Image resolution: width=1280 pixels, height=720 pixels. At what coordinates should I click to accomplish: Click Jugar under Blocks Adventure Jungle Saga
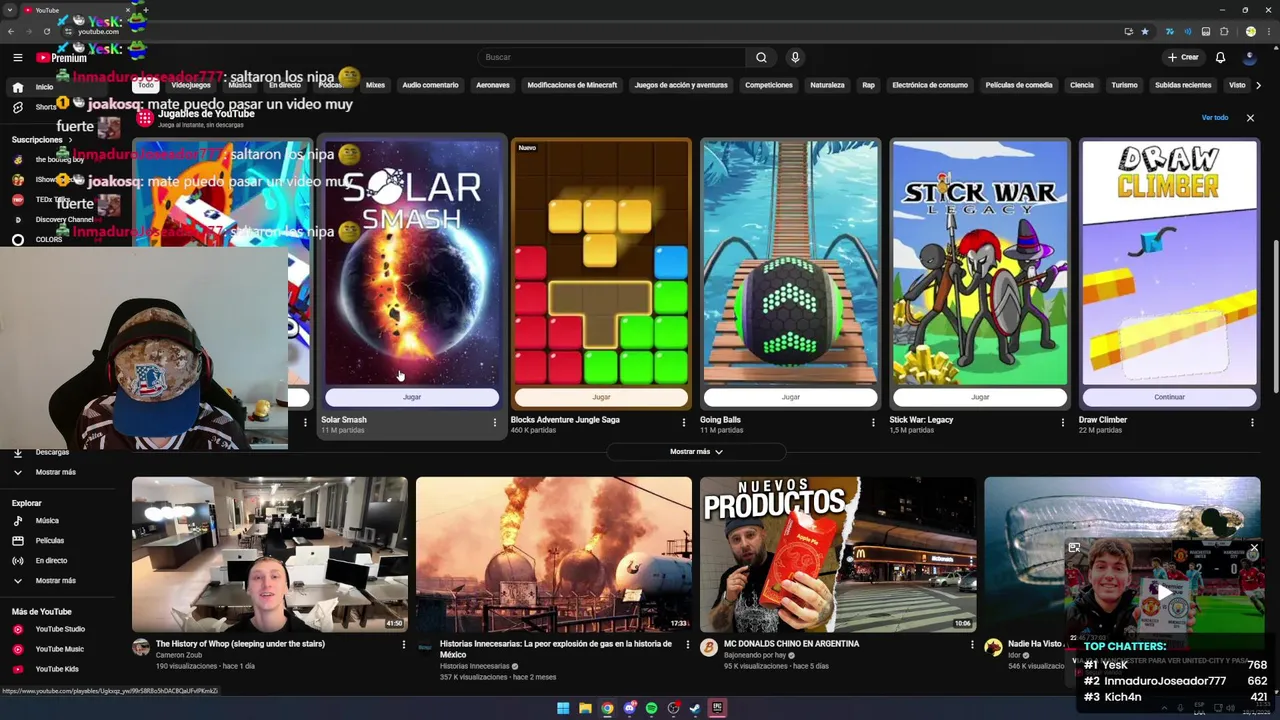tap(601, 397)
